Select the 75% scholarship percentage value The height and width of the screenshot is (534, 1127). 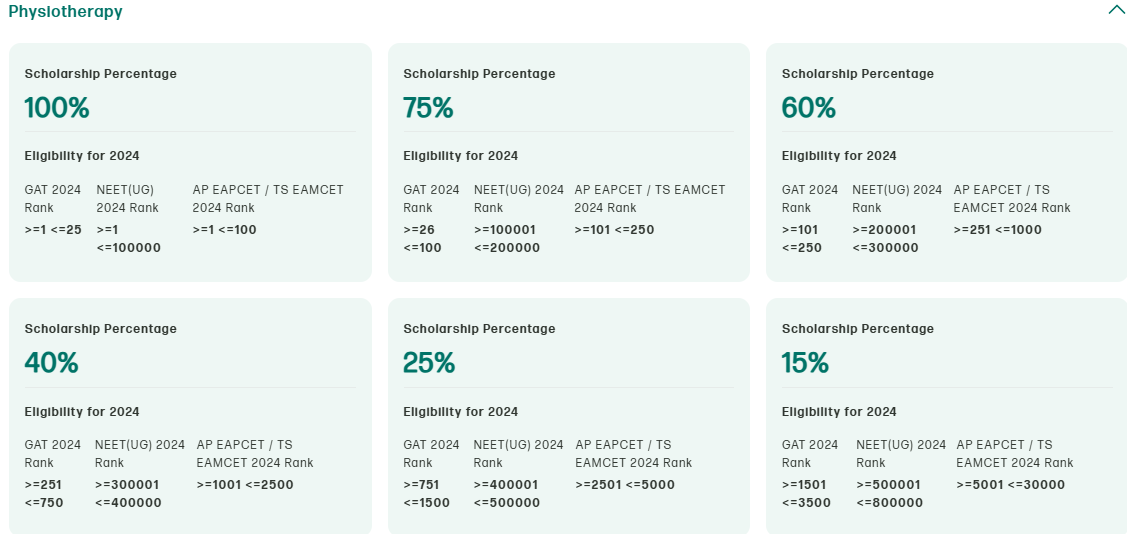428,108
